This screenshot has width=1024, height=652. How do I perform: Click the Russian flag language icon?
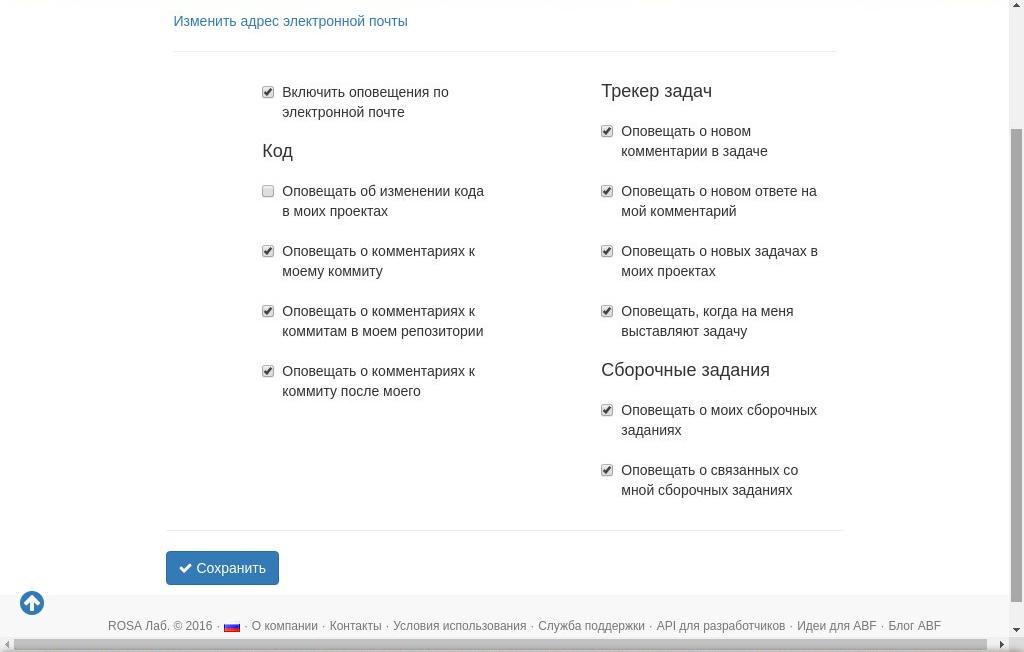coord(232,627)
